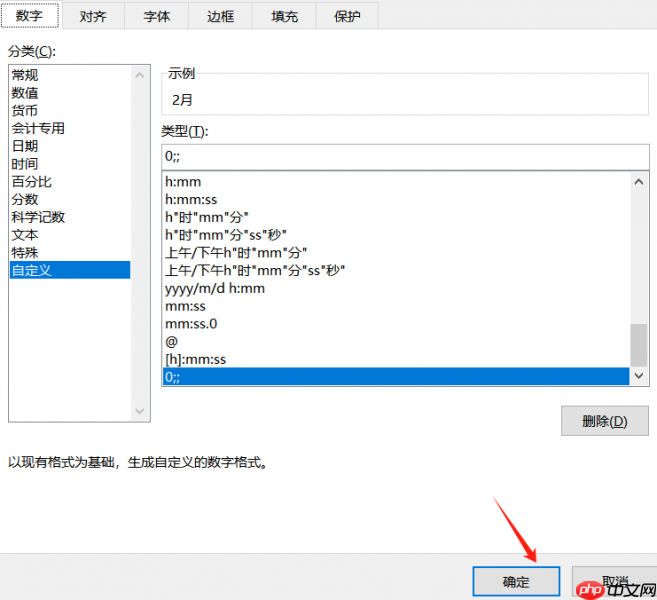This screenshot has width=657, height=600.
Task: Open the 对齐 tab
Action: [x=93, y=16]
